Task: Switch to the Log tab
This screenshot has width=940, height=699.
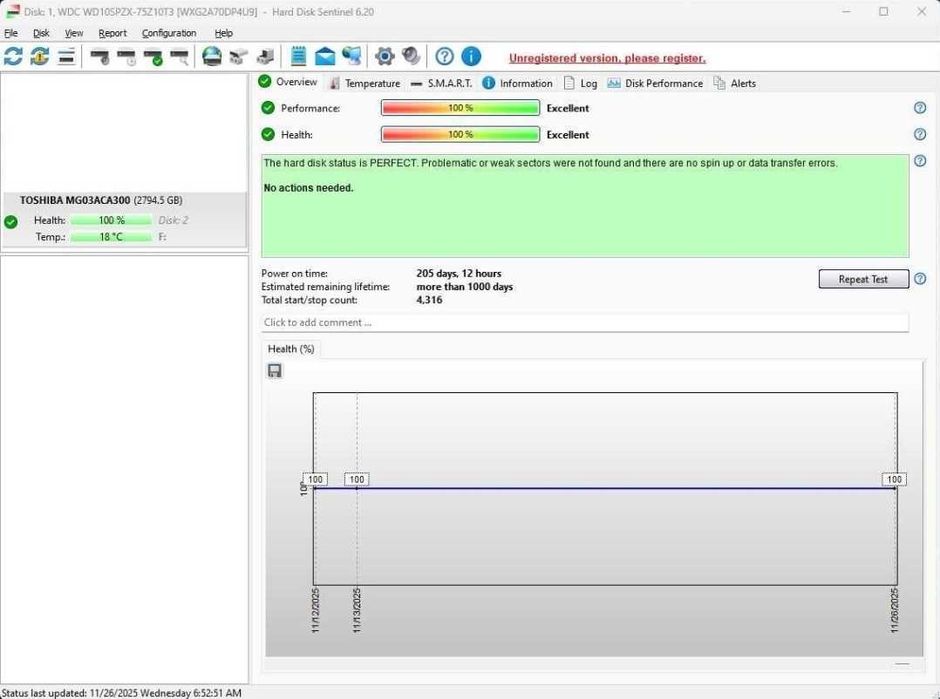Action: tap(580, 83)
